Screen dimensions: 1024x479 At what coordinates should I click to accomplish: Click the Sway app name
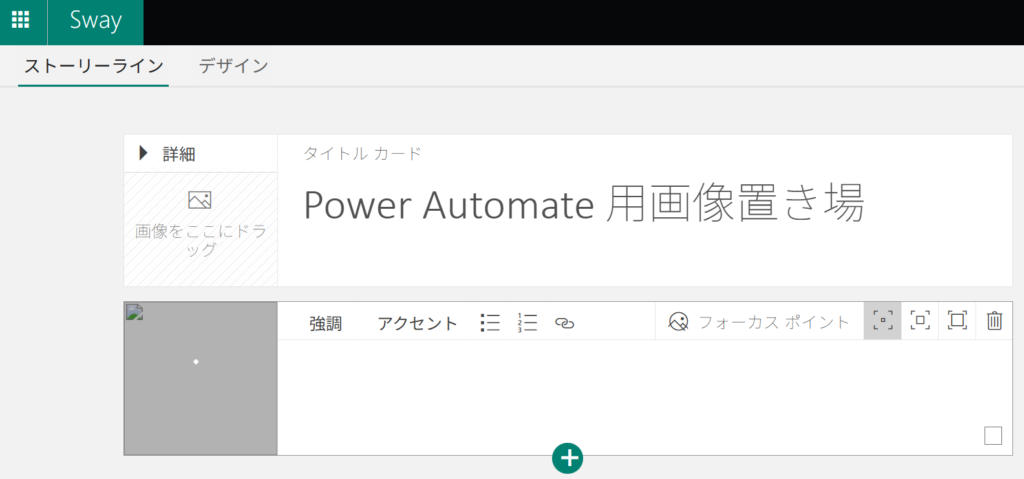[96, 21]
